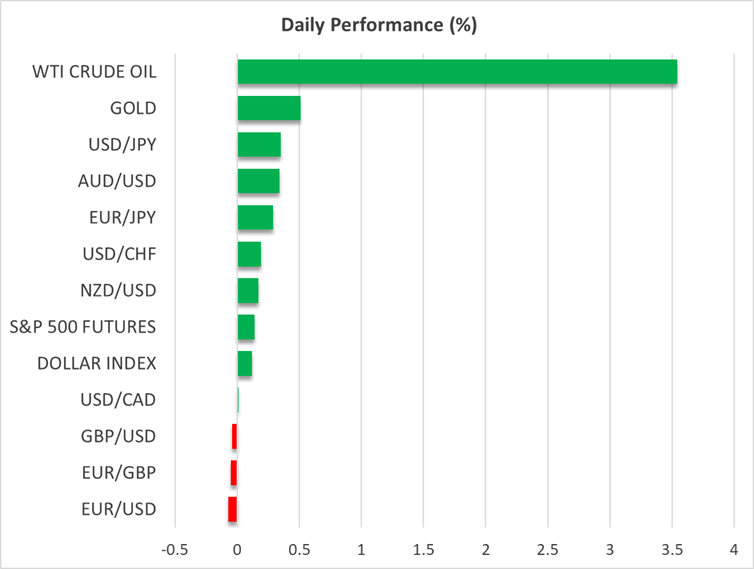Viewport: 754px width, 569px height.
Task: Click the red EUR/GBP bar
Action: (x=234, y=473)
